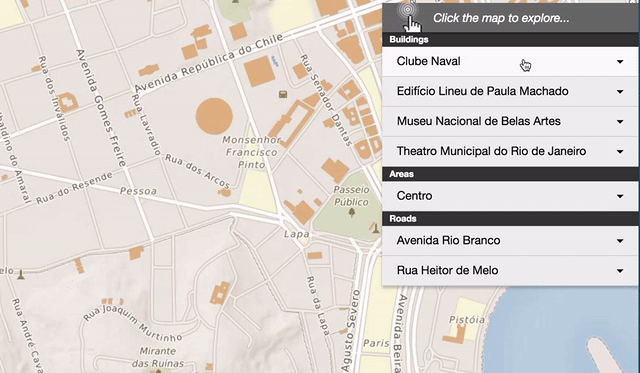
Task: Click the monument icon at the left edge of the map
Action: point(20,275)
